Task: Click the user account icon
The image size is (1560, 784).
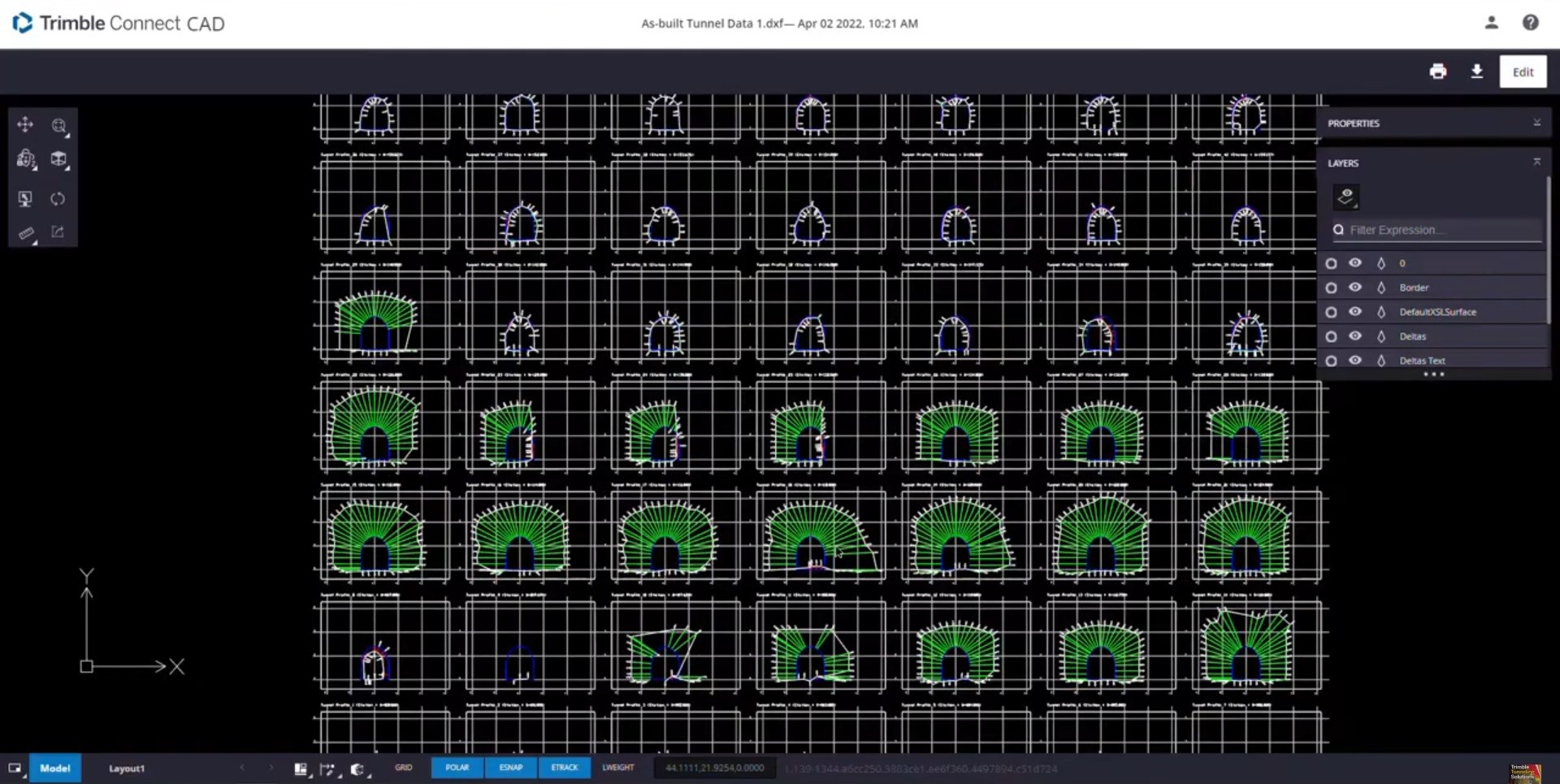Action: click(x=1491, y=23)
